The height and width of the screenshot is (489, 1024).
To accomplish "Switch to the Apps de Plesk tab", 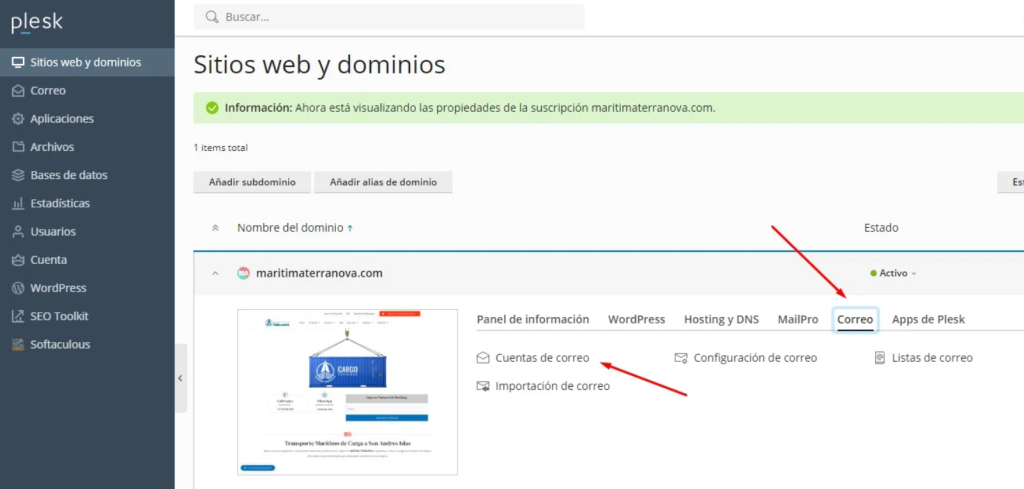I will [928, 319].
